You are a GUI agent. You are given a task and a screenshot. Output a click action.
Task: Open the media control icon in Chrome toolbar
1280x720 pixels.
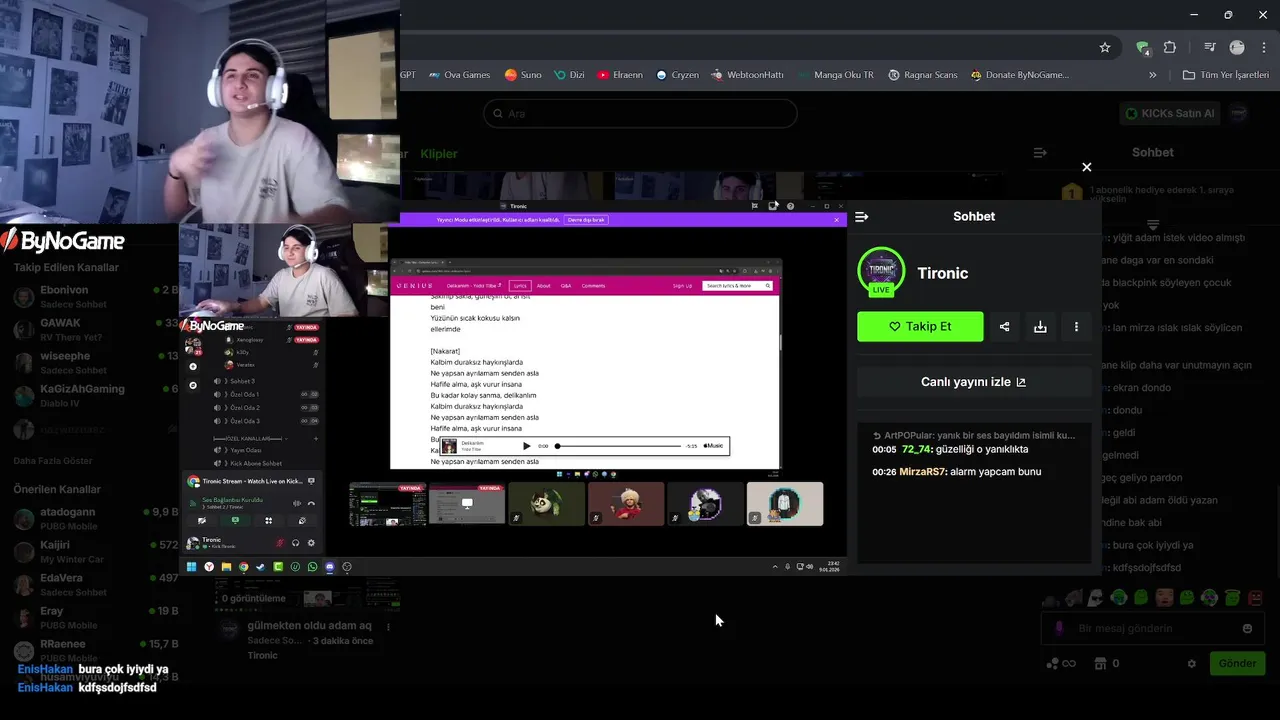(1210, 47)
